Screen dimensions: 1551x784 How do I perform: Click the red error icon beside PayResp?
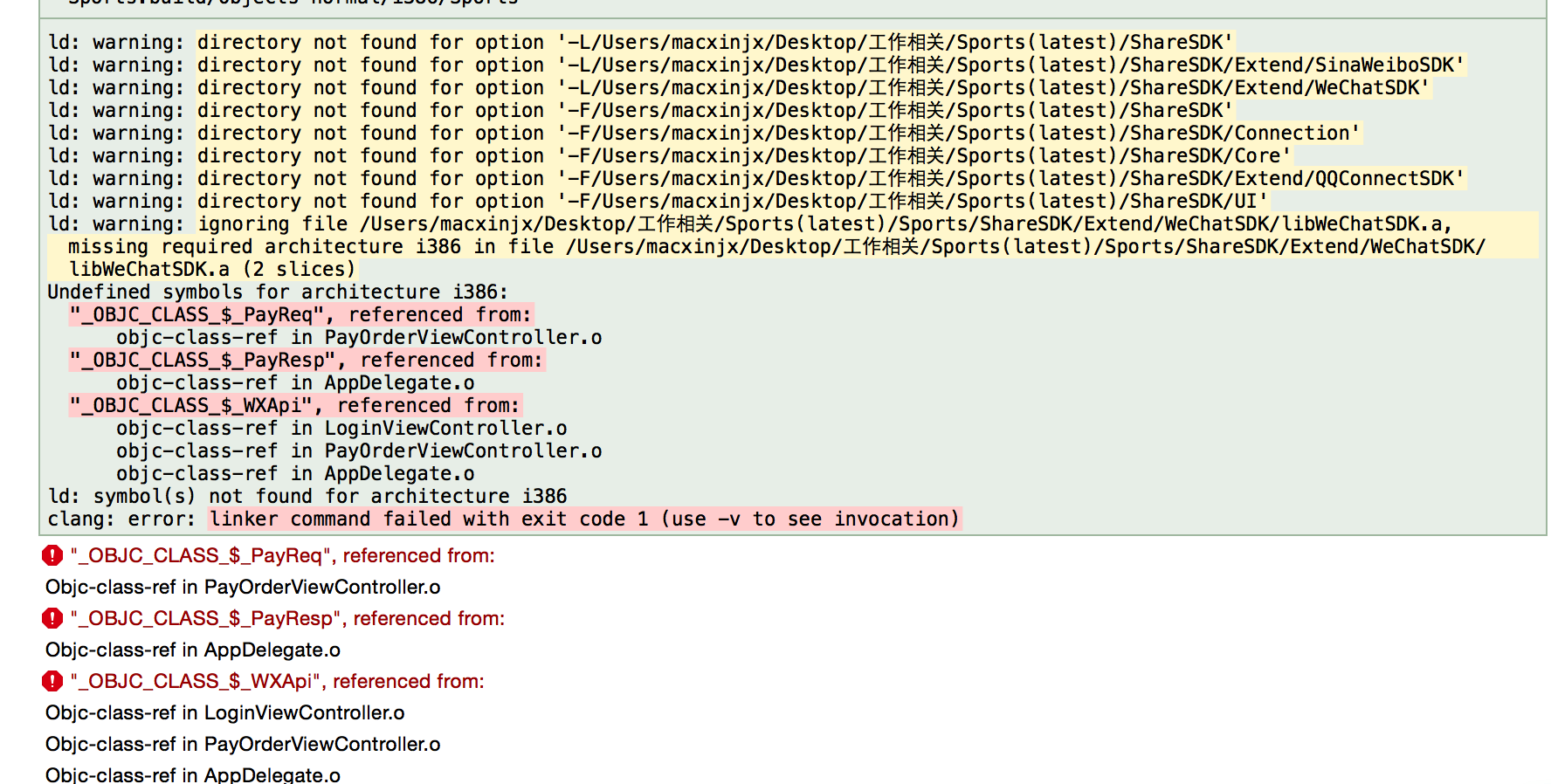click(x=52, y=618)
